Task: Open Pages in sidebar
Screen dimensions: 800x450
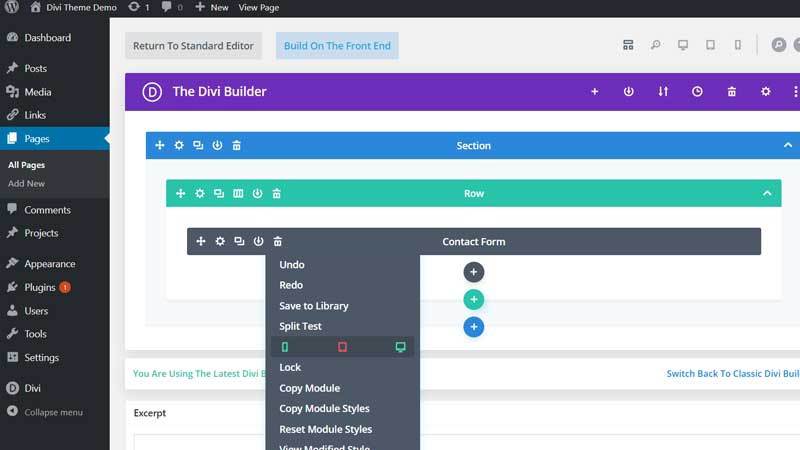Action: (55, 138)
